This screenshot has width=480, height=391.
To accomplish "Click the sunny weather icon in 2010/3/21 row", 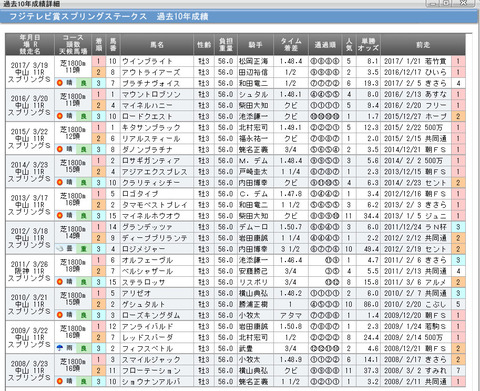I will (60, 315).
